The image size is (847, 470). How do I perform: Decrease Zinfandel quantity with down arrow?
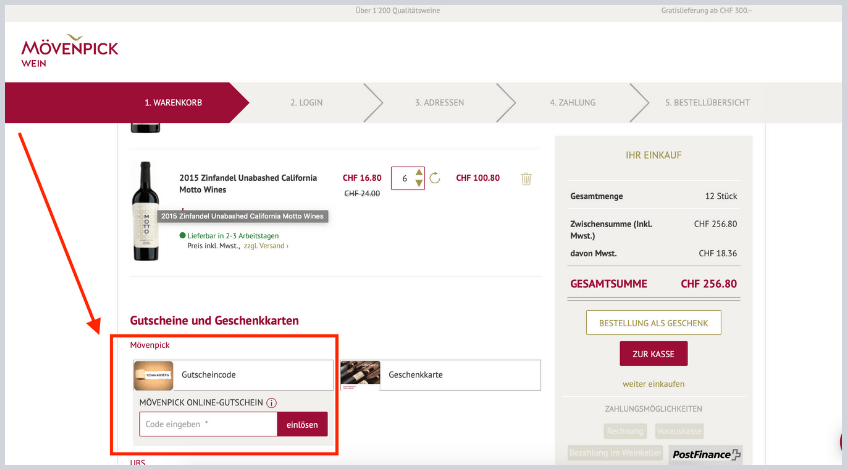[419, 183]
